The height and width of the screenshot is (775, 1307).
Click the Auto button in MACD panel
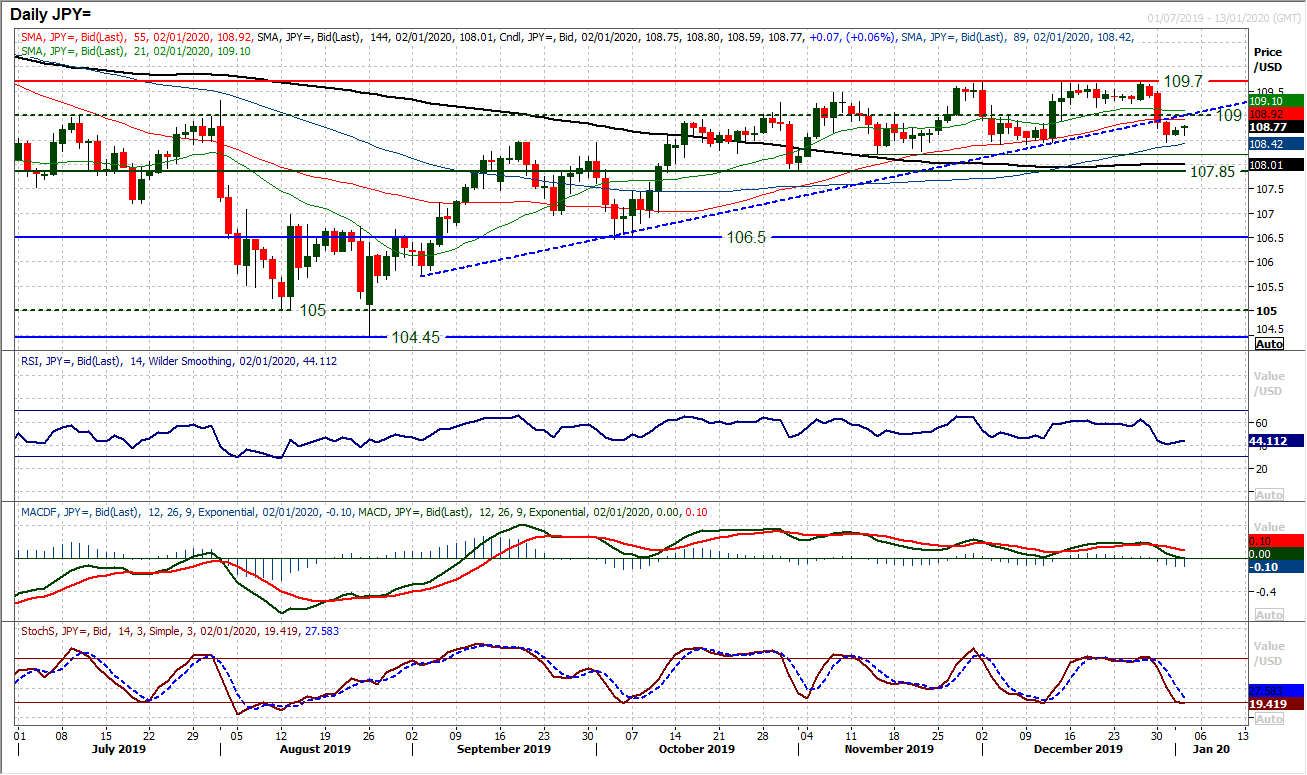click(1268, 615)
